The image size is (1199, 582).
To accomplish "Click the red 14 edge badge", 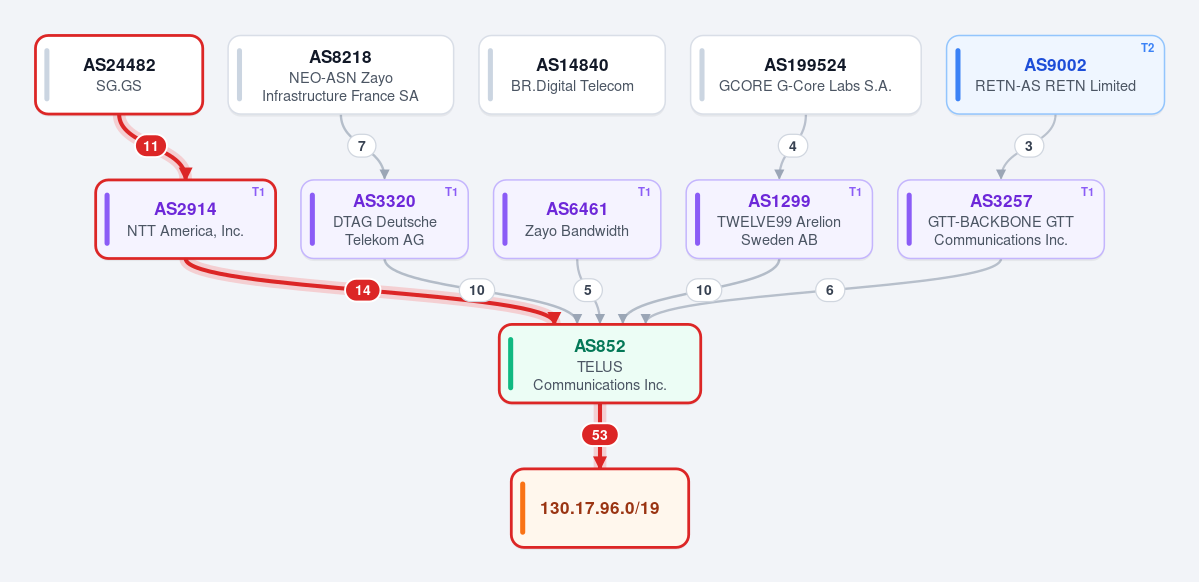I will click(x=362, y=290).
